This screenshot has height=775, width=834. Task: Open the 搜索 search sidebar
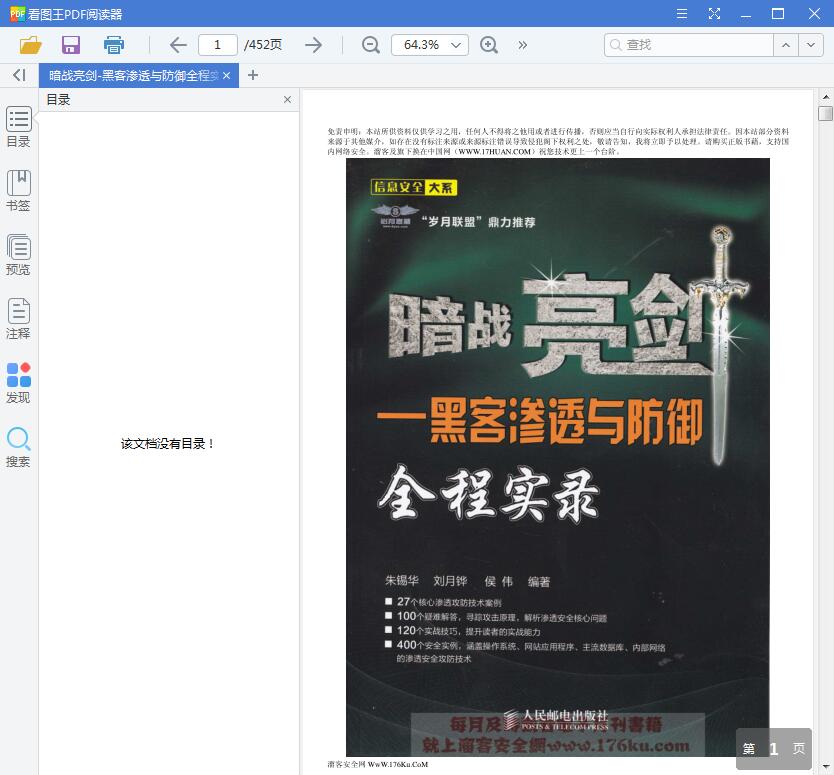click(19, 447)
